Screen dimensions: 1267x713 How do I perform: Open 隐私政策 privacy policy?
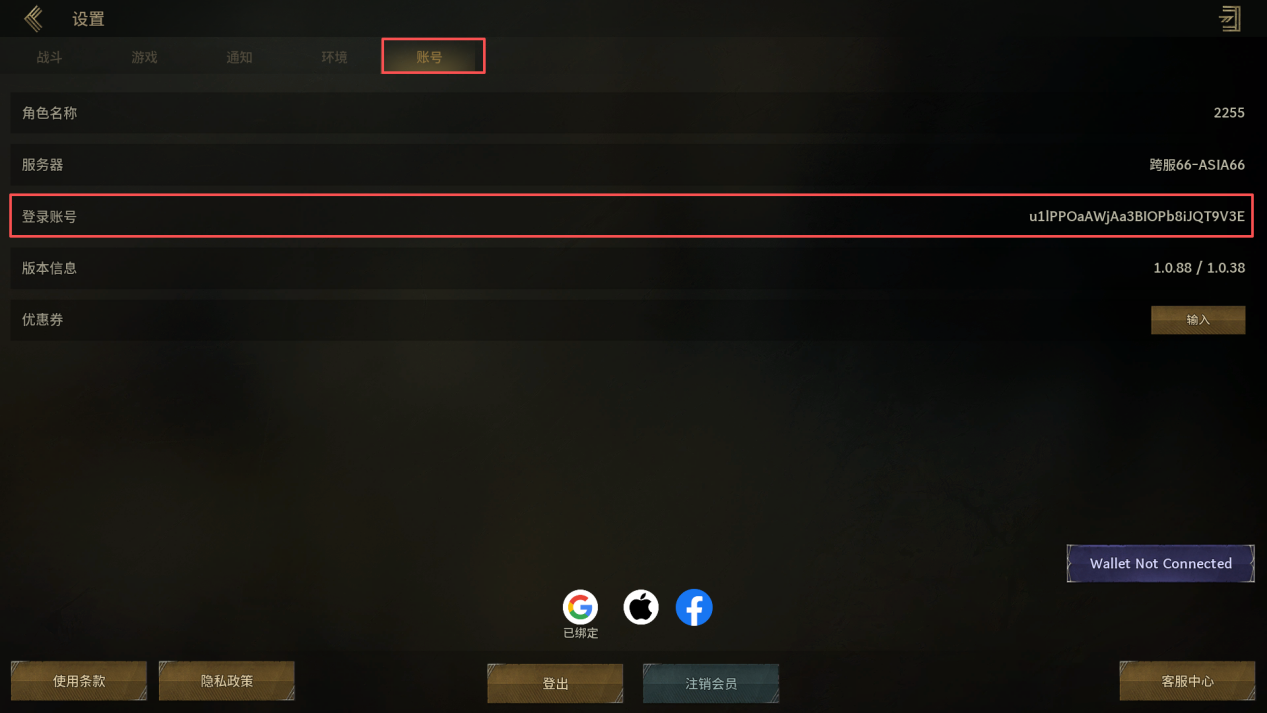click(227, 681)
